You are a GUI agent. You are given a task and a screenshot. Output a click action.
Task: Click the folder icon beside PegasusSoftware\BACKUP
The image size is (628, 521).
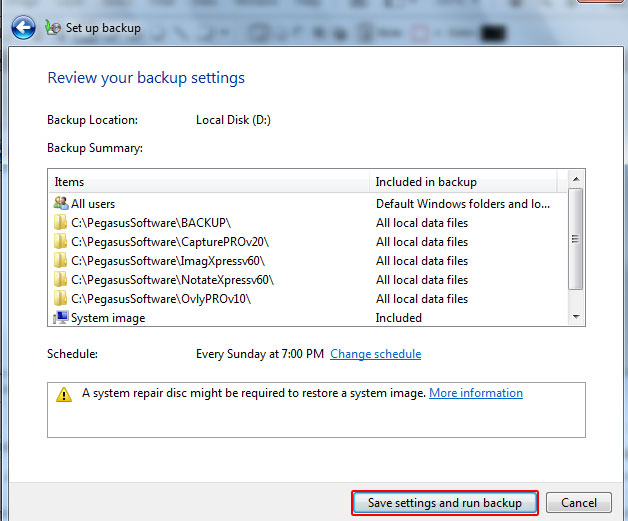pos(60,223)
